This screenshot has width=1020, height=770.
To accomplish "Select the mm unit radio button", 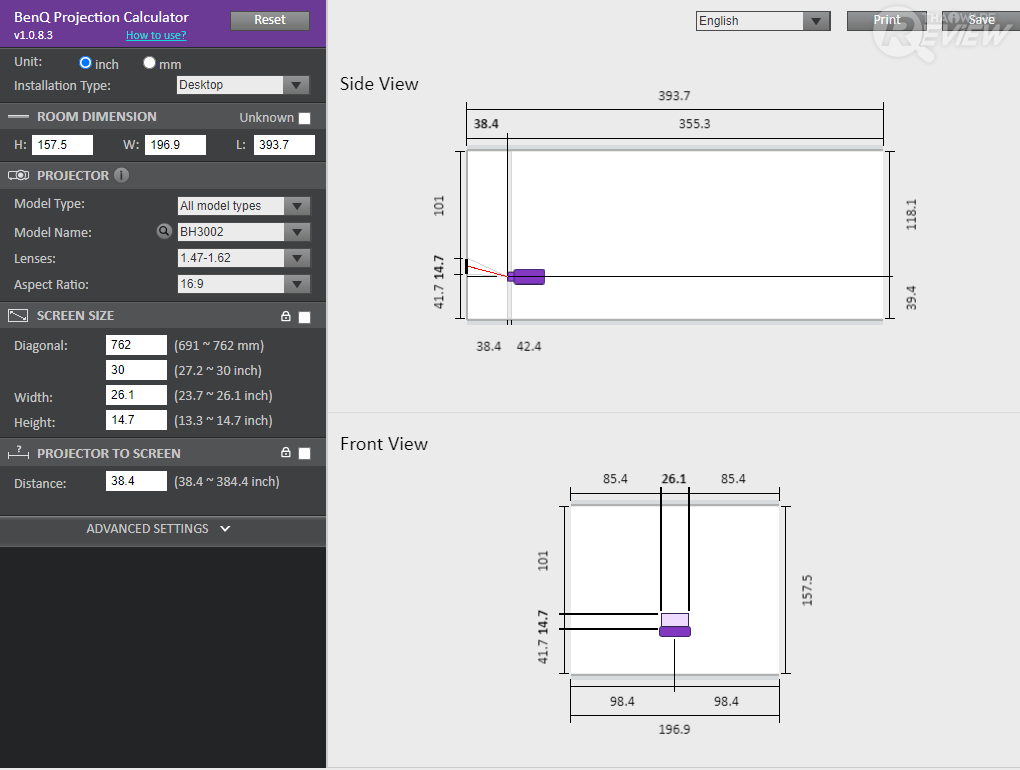I will (150, 62).
